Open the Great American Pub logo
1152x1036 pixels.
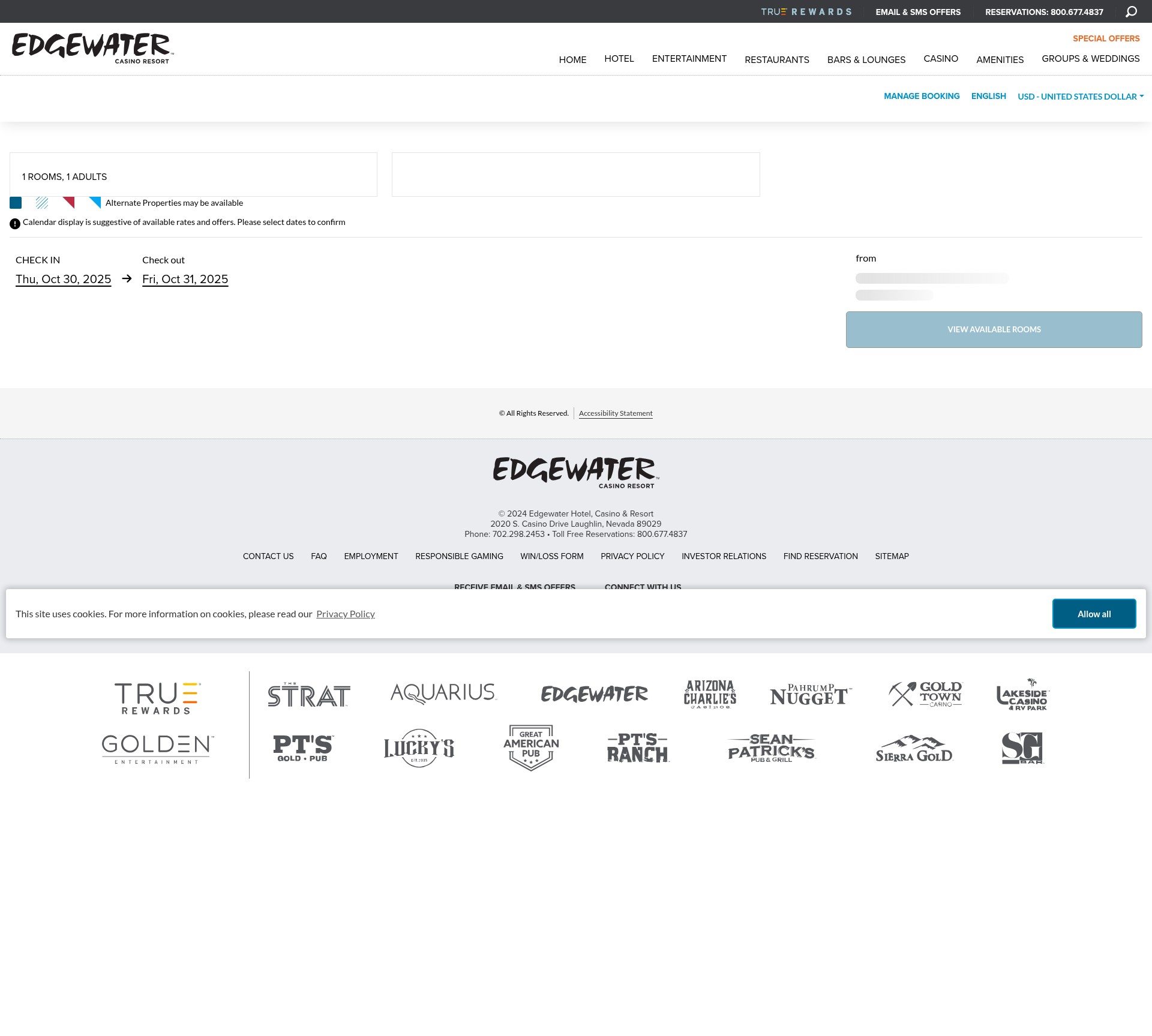click(x=531, y=748)
